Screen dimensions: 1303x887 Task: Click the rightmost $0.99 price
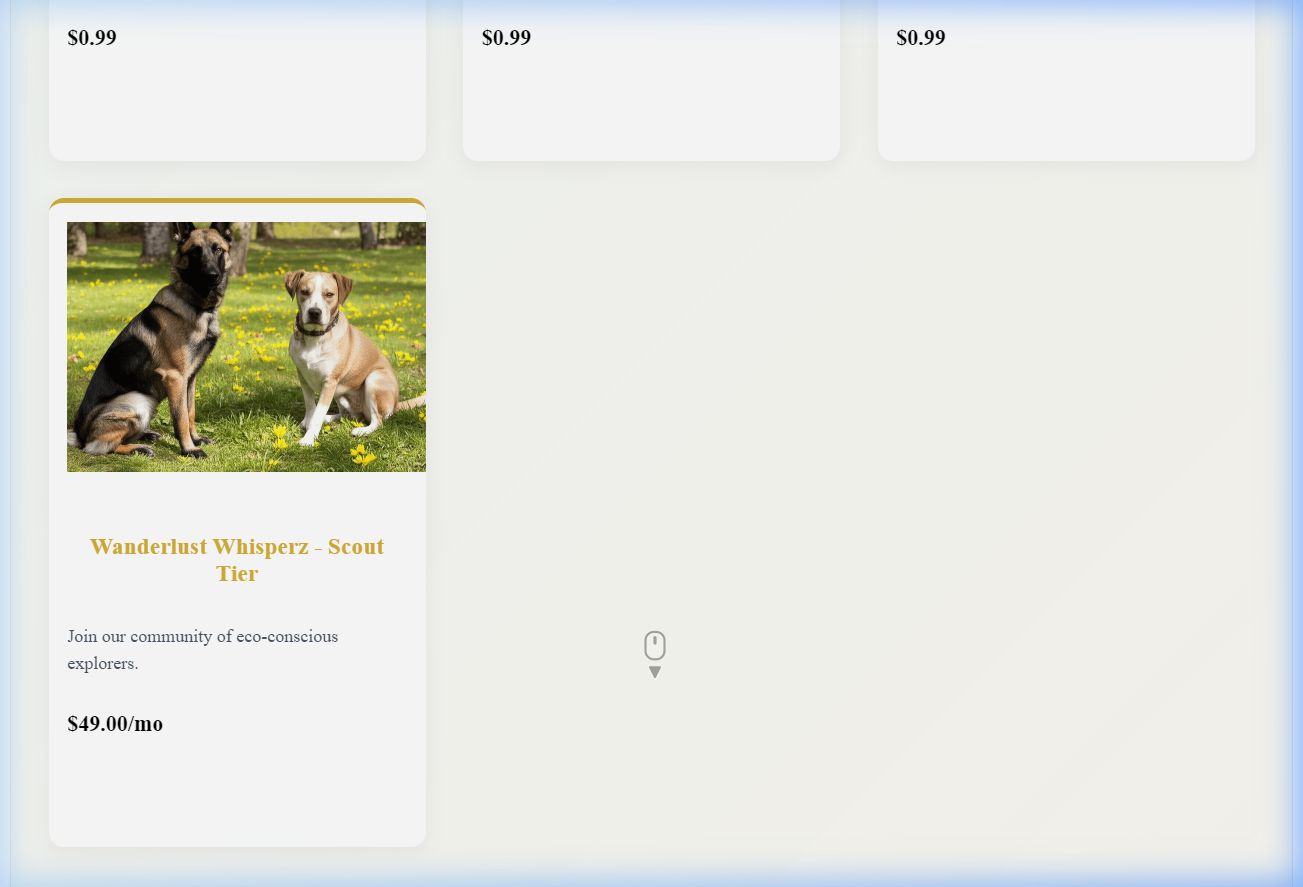(920, 38)
